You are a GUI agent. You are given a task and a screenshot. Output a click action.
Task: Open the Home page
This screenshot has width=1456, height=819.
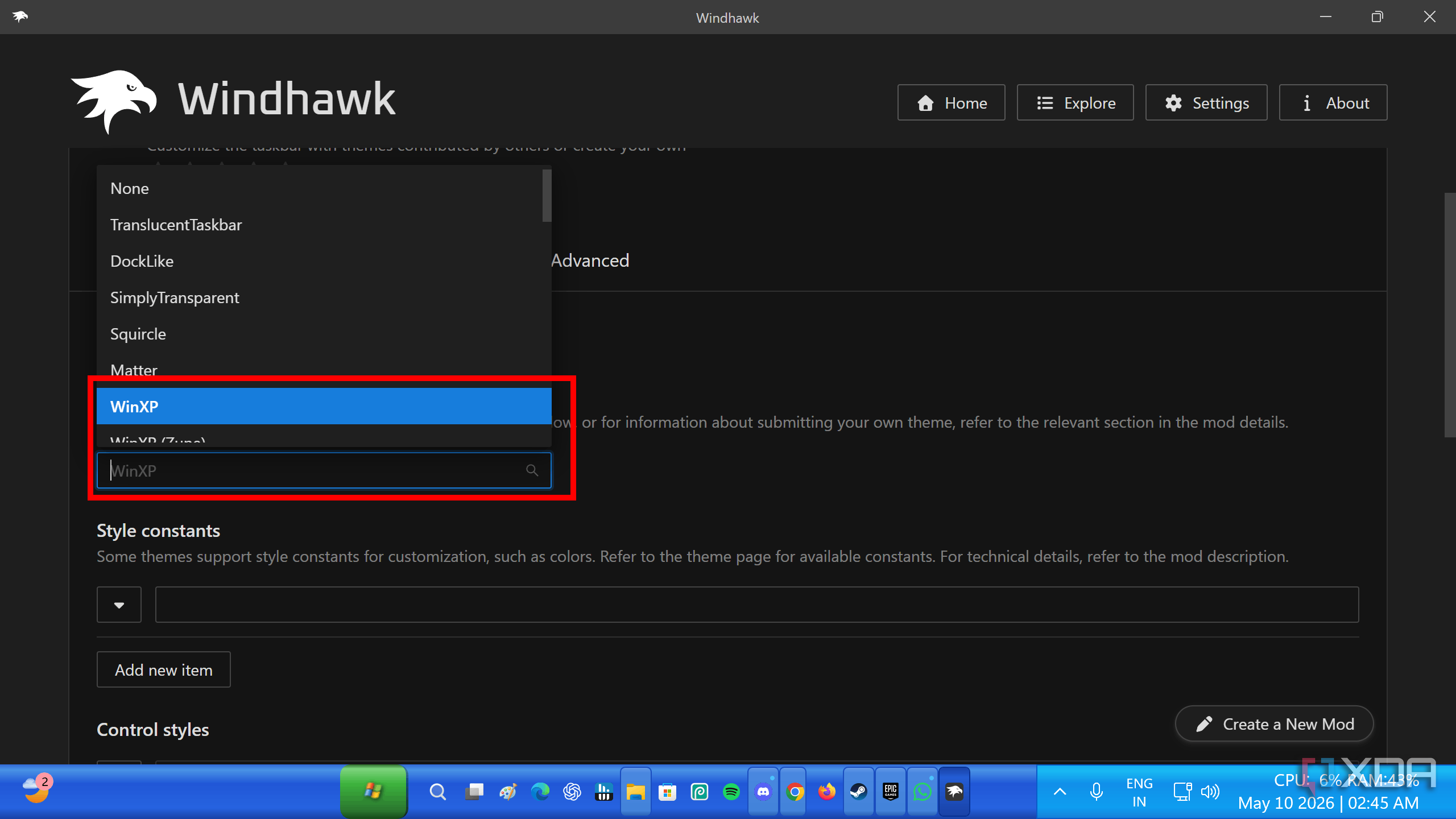click(x=951, y=103)
